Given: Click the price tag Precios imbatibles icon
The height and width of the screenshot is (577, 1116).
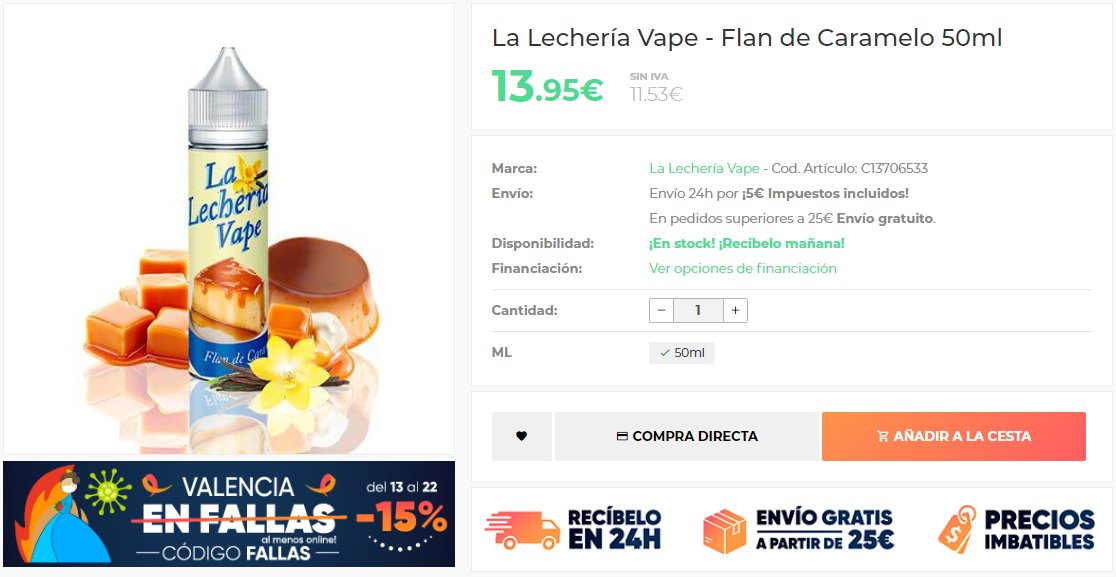Looking at the screenshot, I should pyautogui.click(x=957, y=529).
